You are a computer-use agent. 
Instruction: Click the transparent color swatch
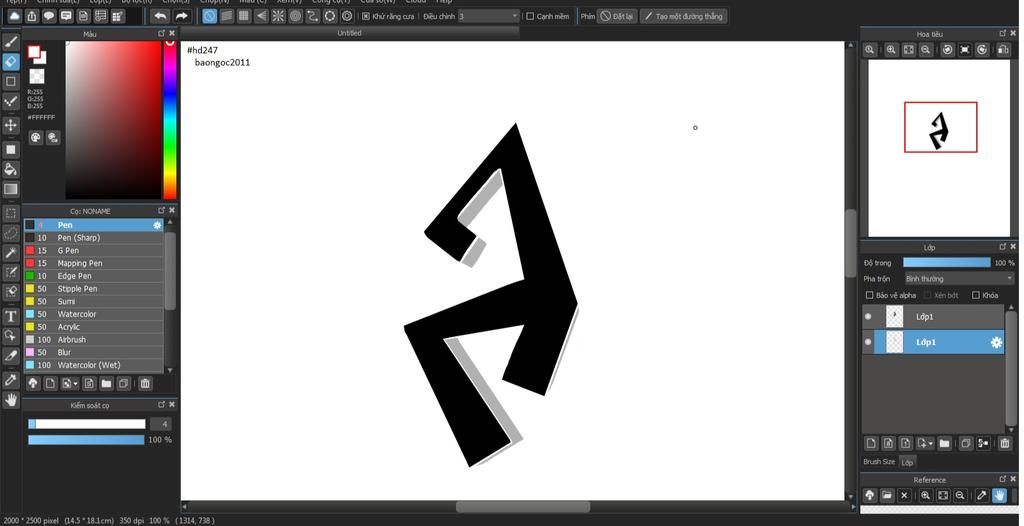point(37,77)
